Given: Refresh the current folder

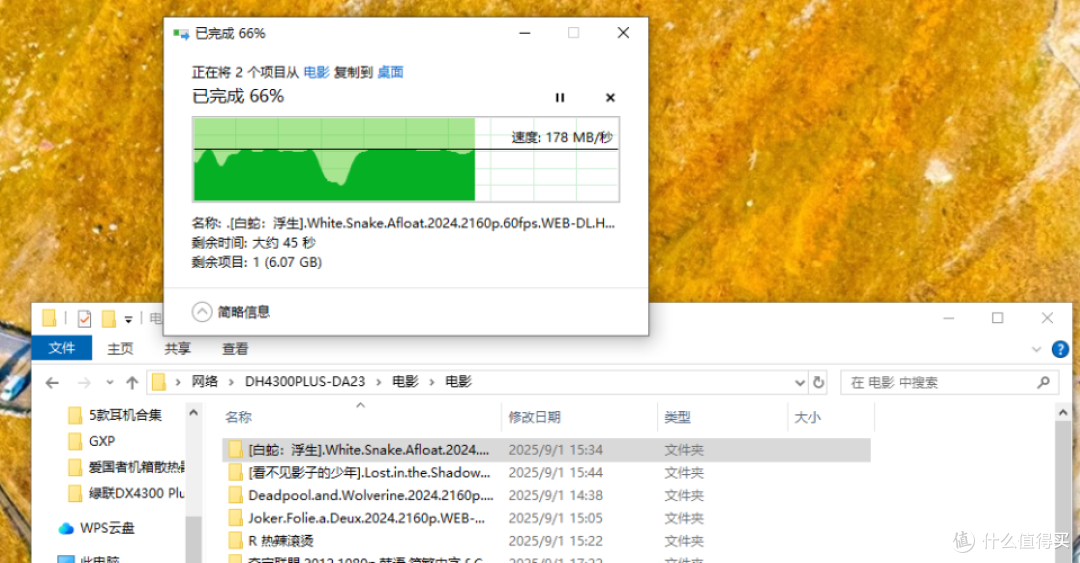Looking at the screenshot, I should point(818,382).
